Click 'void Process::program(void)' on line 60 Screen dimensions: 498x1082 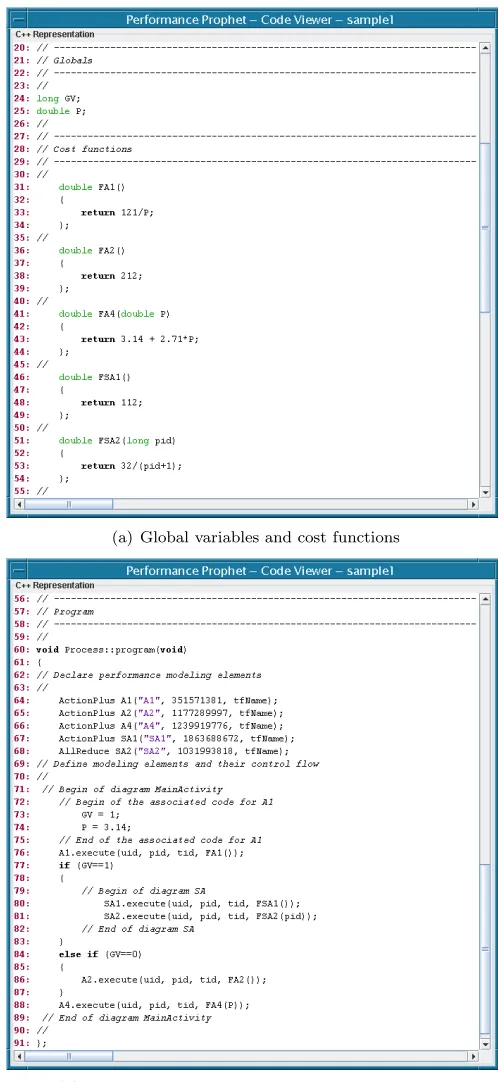[111, 649]
